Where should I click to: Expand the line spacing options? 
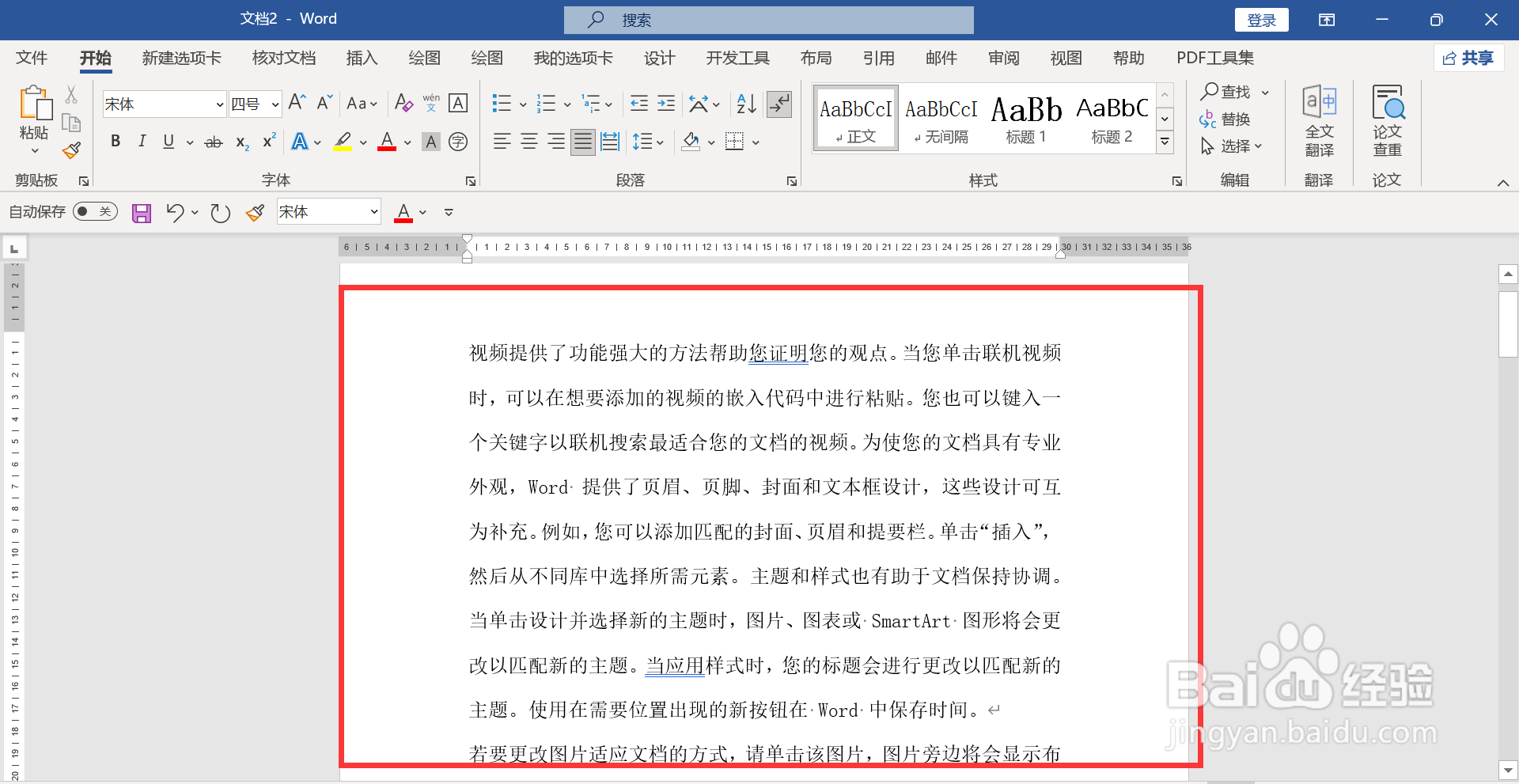(x=660, y=142)
